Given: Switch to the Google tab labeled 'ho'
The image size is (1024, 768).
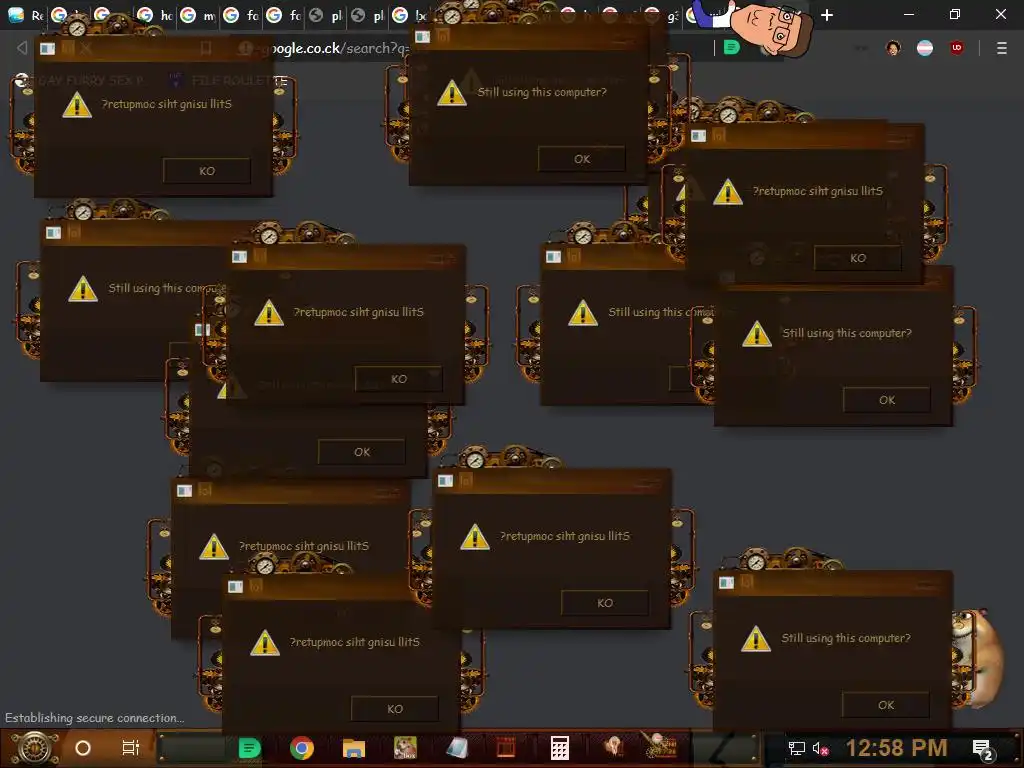Looking at the screenshot, I should coord(155,14).
